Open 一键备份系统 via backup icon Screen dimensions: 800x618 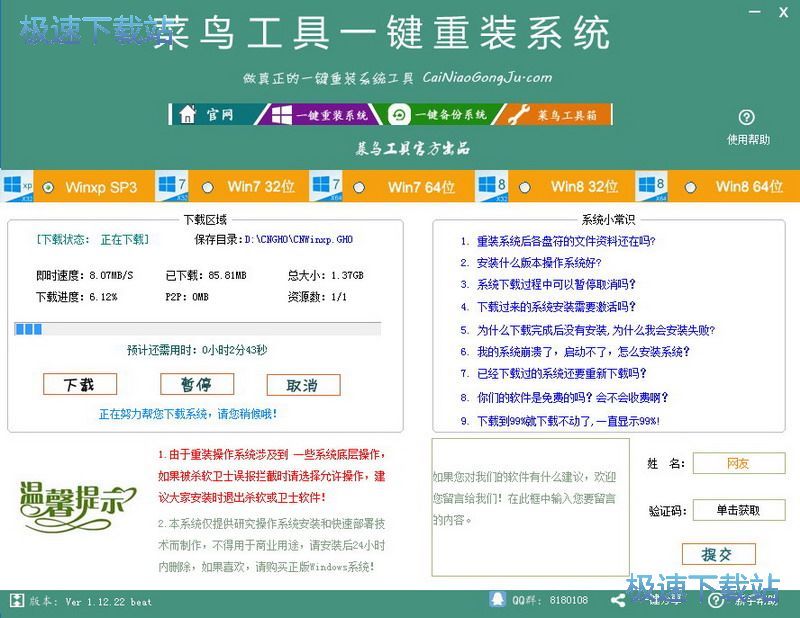[x=399, y=114]
